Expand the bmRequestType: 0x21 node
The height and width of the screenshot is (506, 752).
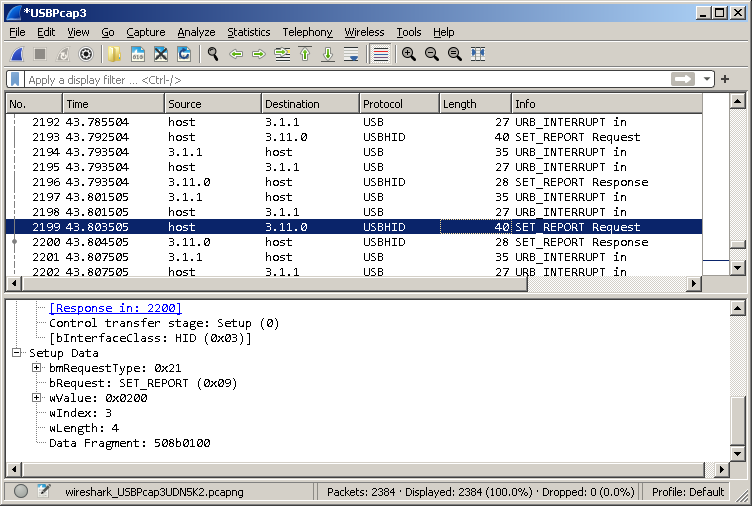[x=36, y=368]
